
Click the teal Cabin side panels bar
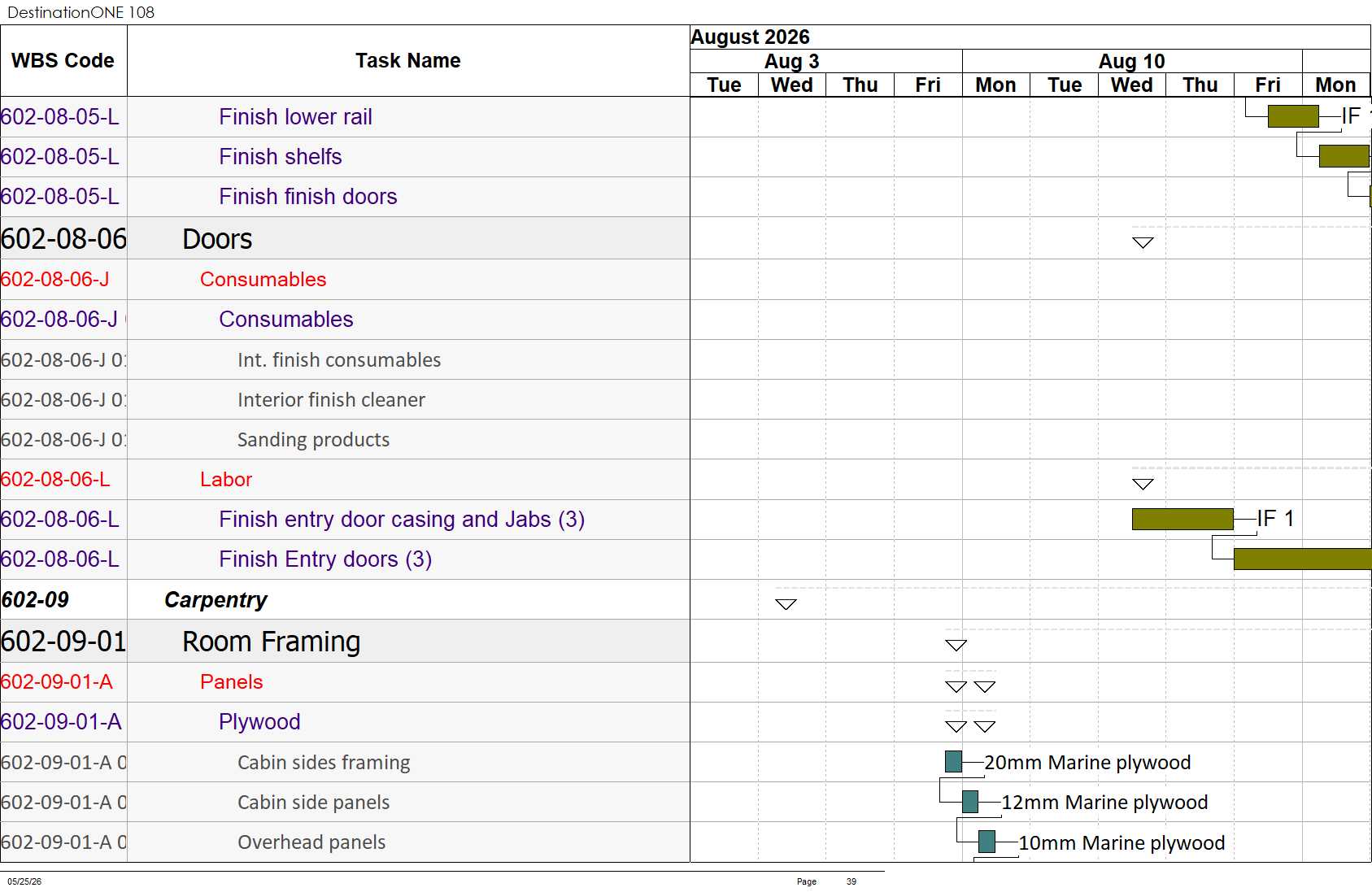tap(970, 802)
